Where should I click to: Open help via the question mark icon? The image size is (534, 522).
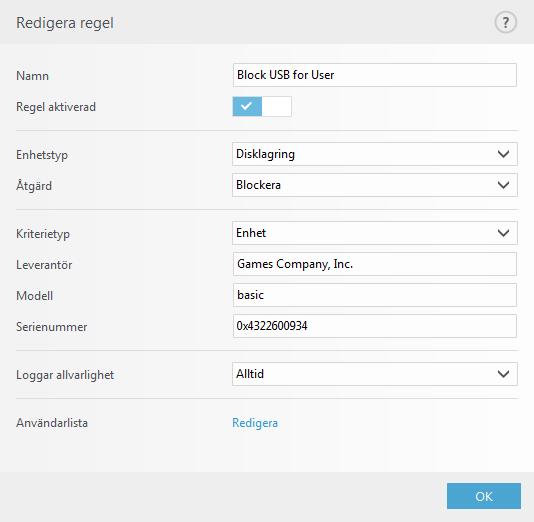click(505, 22)
